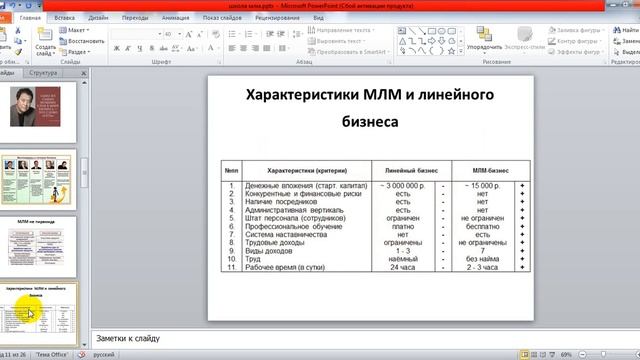Open the Макет layout dropdown
640x360 pixels.
[75, 30]
